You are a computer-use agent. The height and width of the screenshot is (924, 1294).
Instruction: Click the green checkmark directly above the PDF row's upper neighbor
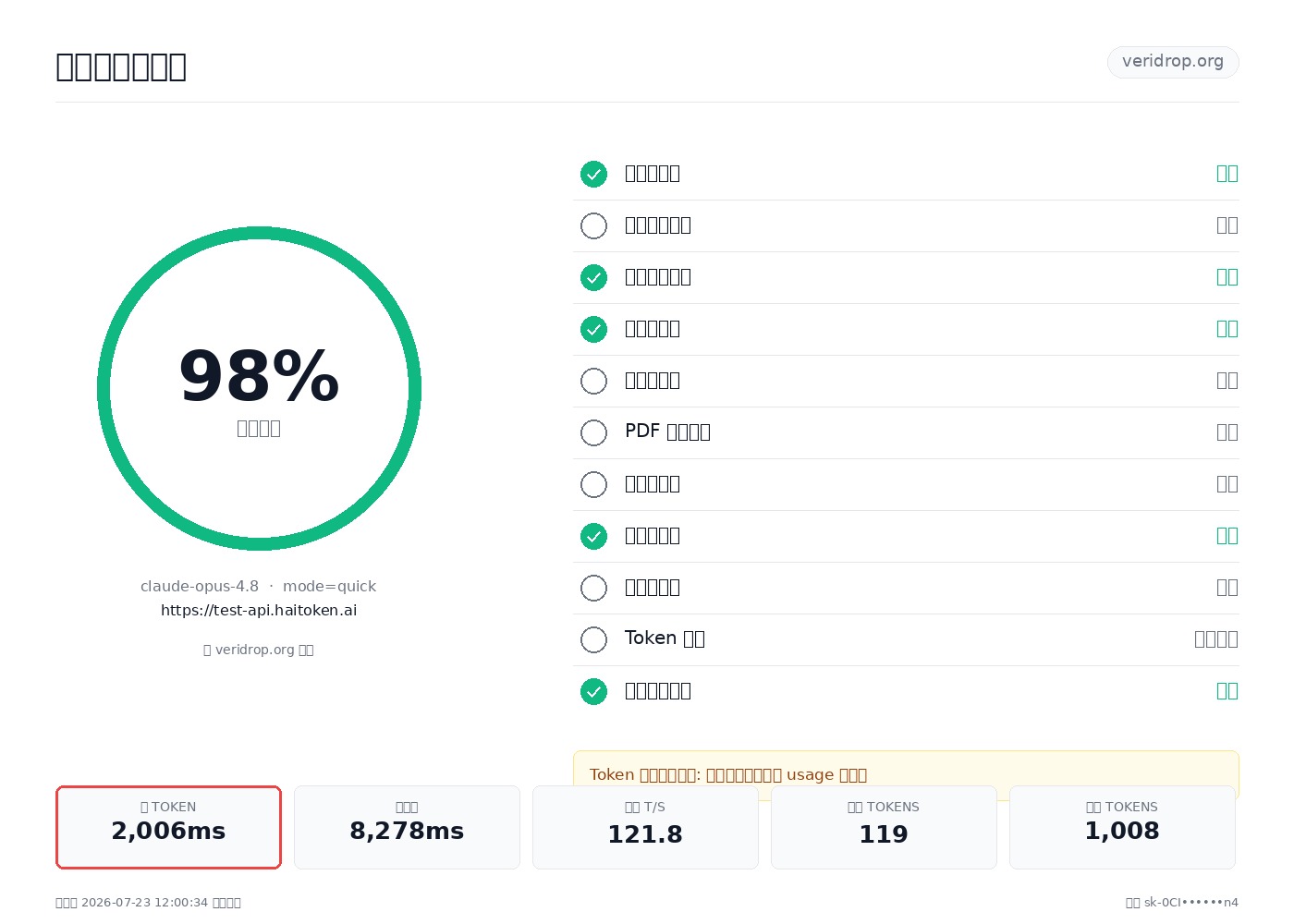(593, 329)
